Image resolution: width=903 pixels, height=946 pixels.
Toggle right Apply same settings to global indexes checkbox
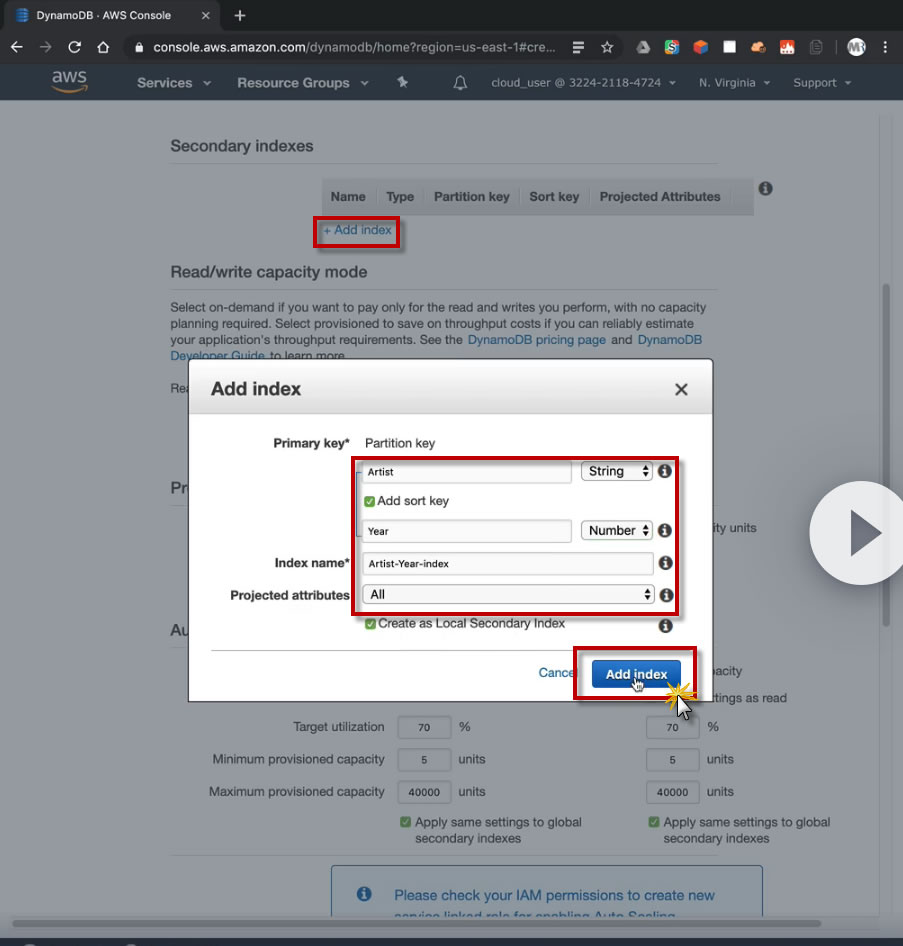click(x=654, y=822)
